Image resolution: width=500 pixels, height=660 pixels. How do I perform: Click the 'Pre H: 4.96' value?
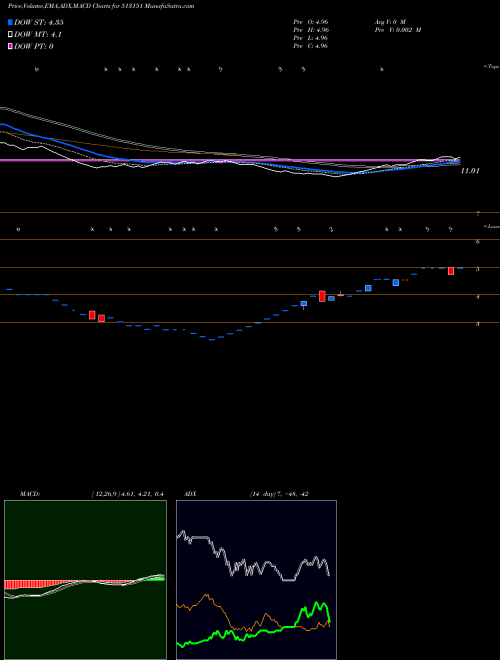tap(311, 30)
